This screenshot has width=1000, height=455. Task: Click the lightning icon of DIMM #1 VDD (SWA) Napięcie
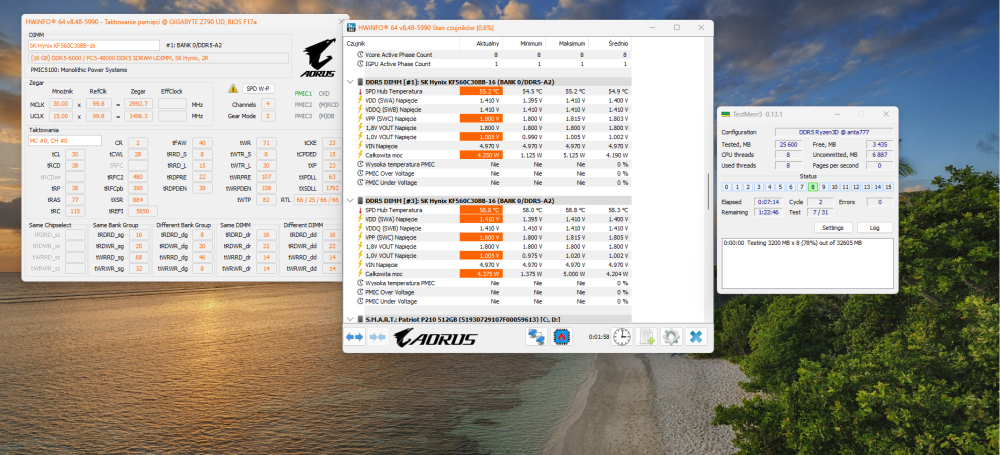click(x=359, y=100)
